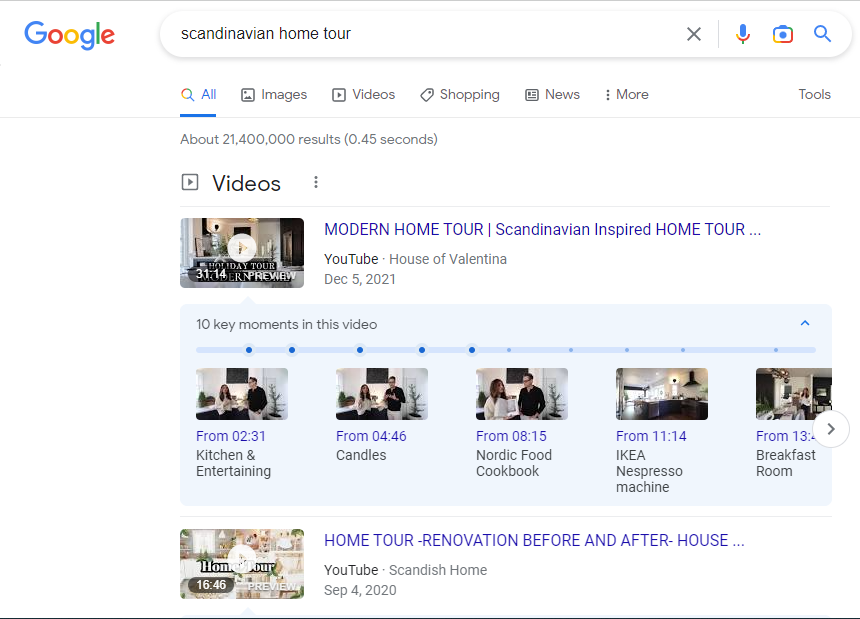Collapse the key moments panel chevron

[x=805, y=323]
